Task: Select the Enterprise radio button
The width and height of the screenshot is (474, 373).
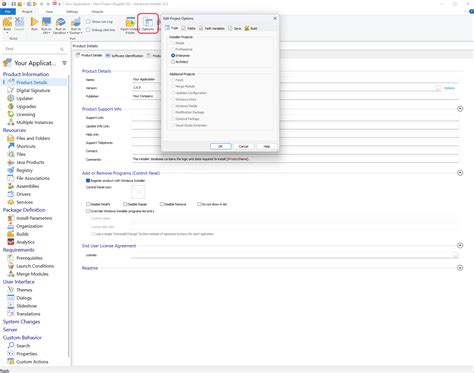Action: 173,55
